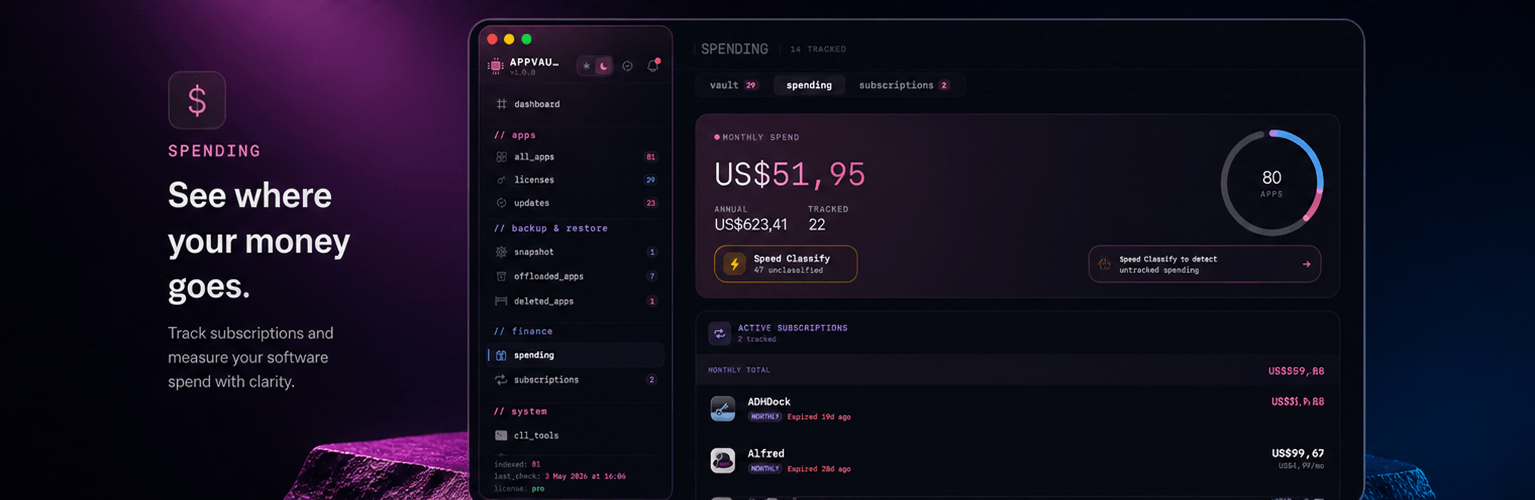Click the circular sync check icon
The image size is (1535, 500).
tap(627, 66)
